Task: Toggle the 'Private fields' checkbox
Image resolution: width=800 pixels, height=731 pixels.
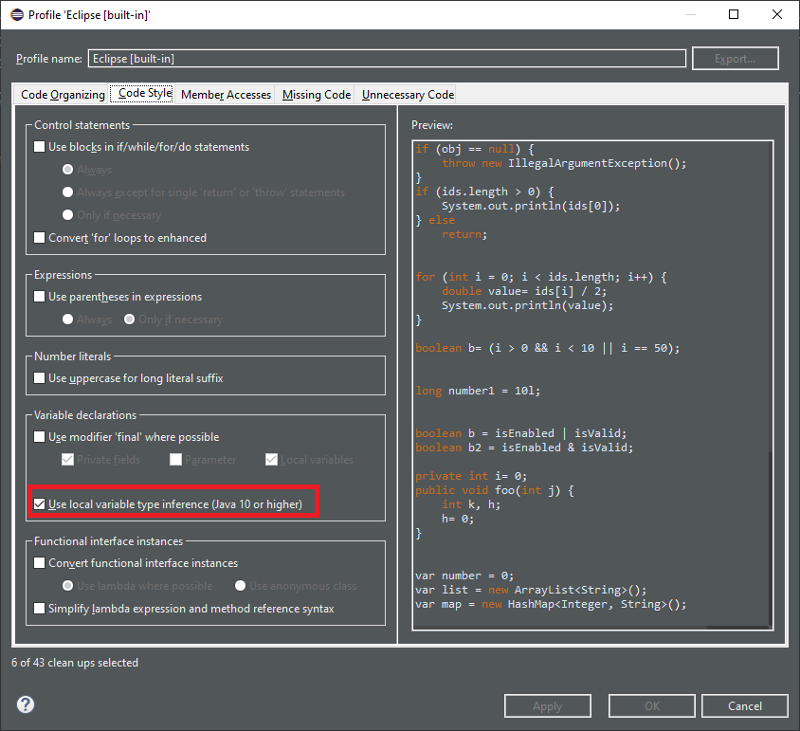Action: 67,460
